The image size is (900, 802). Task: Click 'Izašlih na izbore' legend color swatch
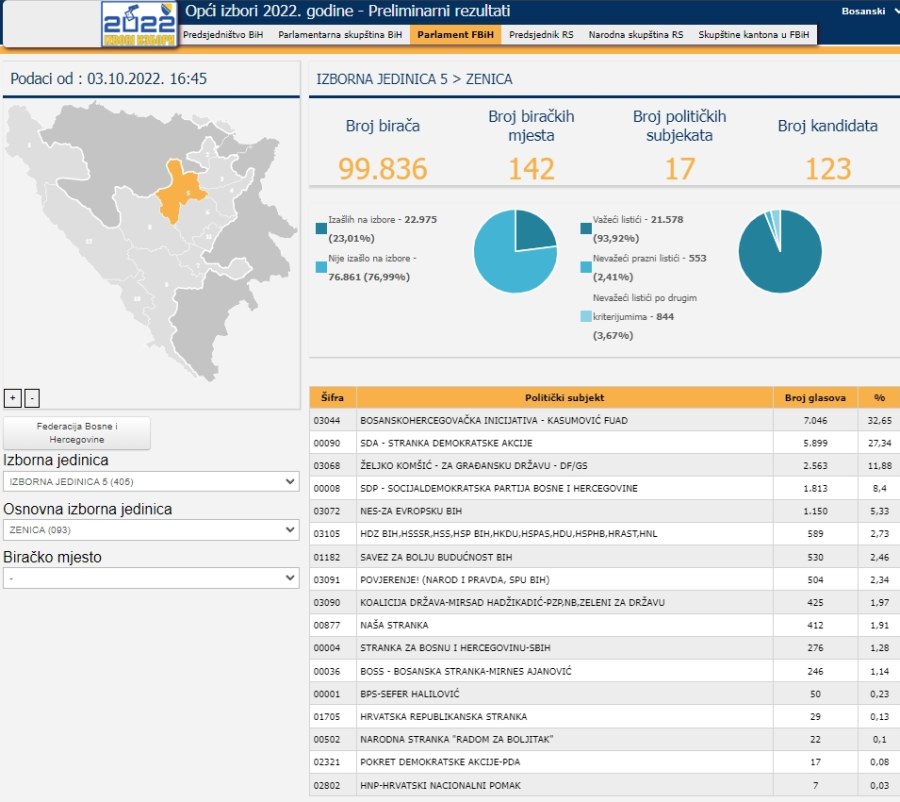321,228
